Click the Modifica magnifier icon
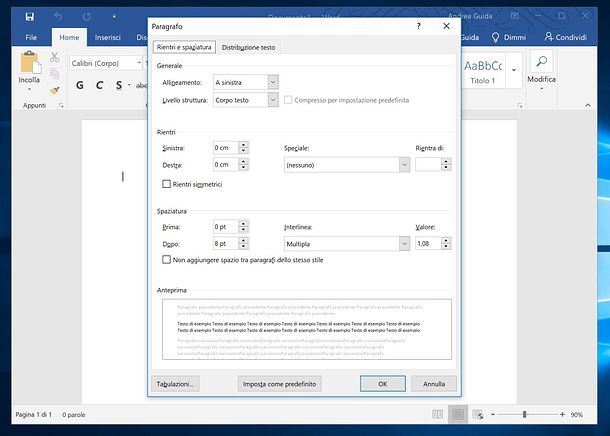The width and height of the screenshot is (610, 436). pyautogui.click(x=542, y=61)
